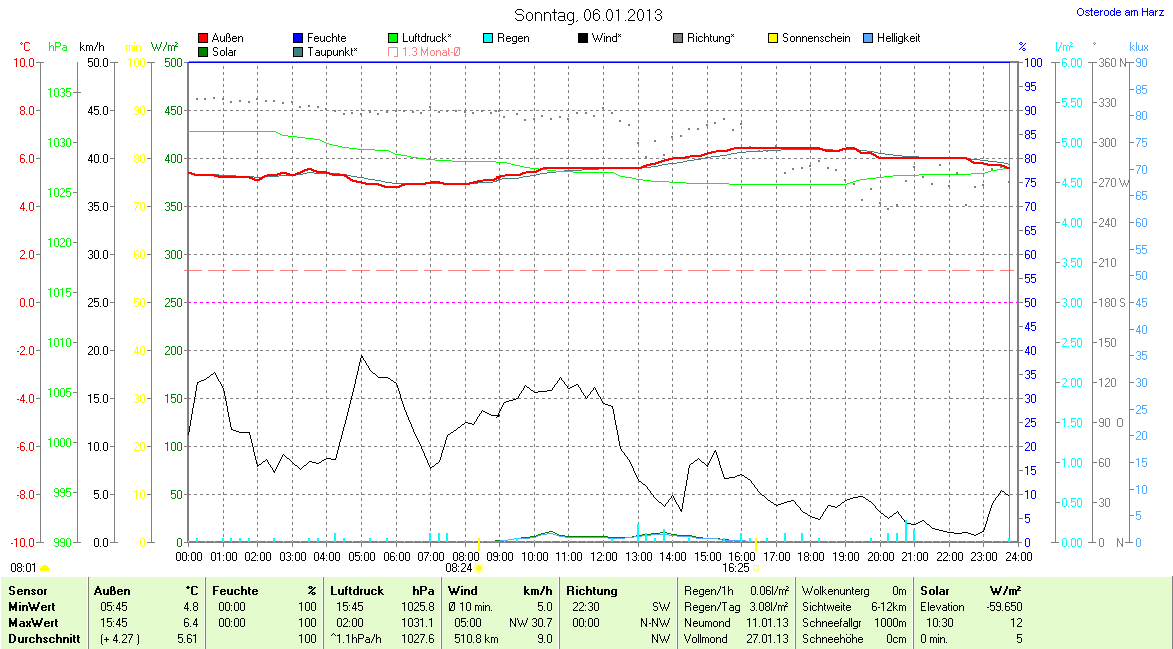The image size is (1173, 649).
Task: Click the dark green Solar legend square
Action: pyautogui.click(x=204, y=52)
